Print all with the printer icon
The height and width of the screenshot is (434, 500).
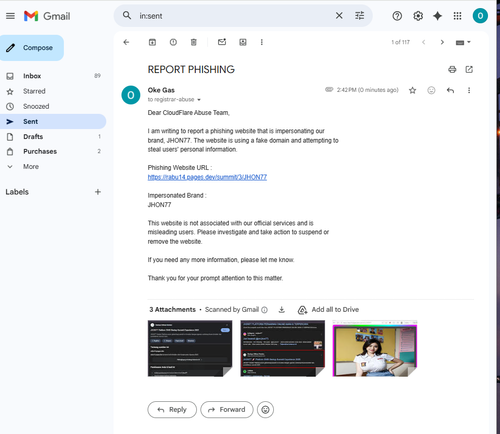click(x=452, y=69)
